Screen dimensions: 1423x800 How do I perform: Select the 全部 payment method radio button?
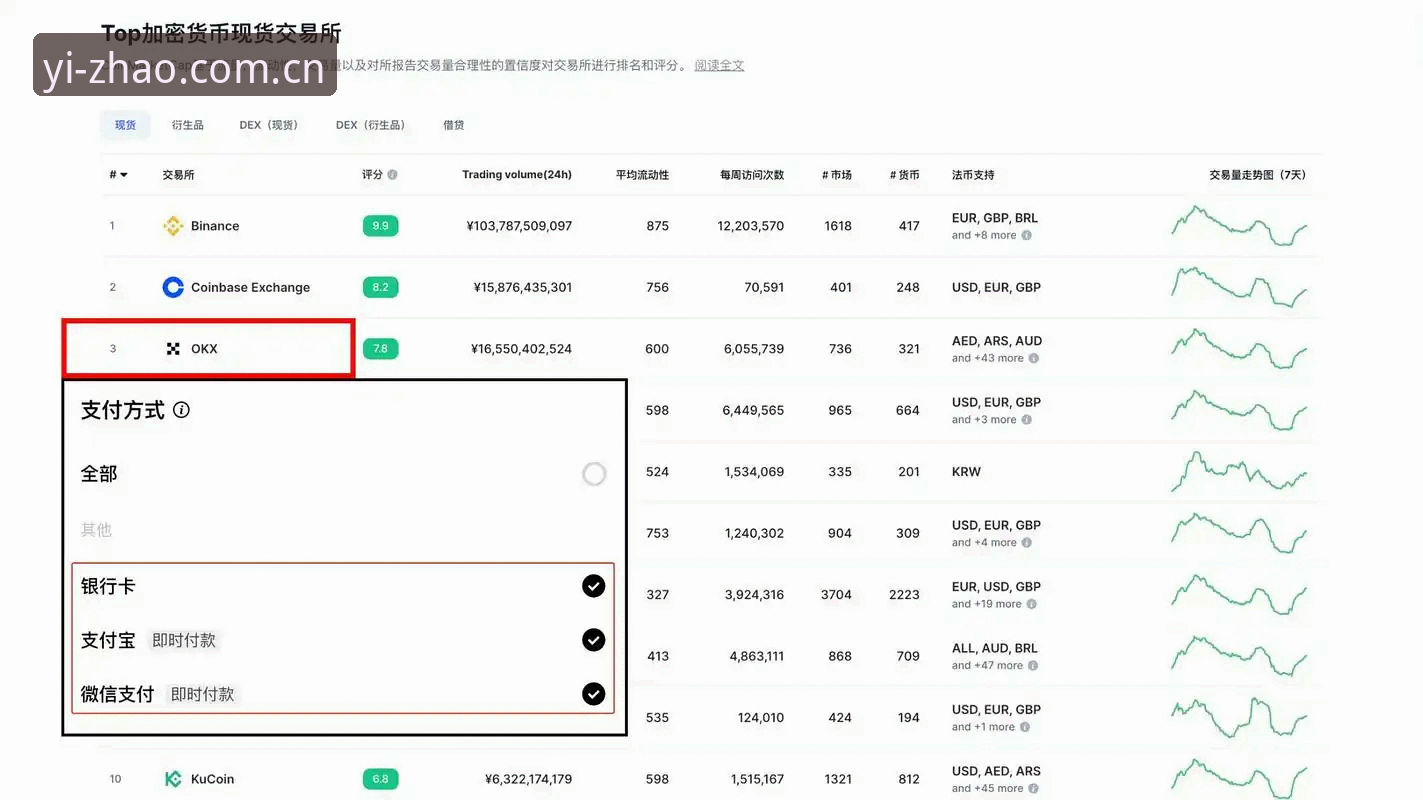point(594,474)
